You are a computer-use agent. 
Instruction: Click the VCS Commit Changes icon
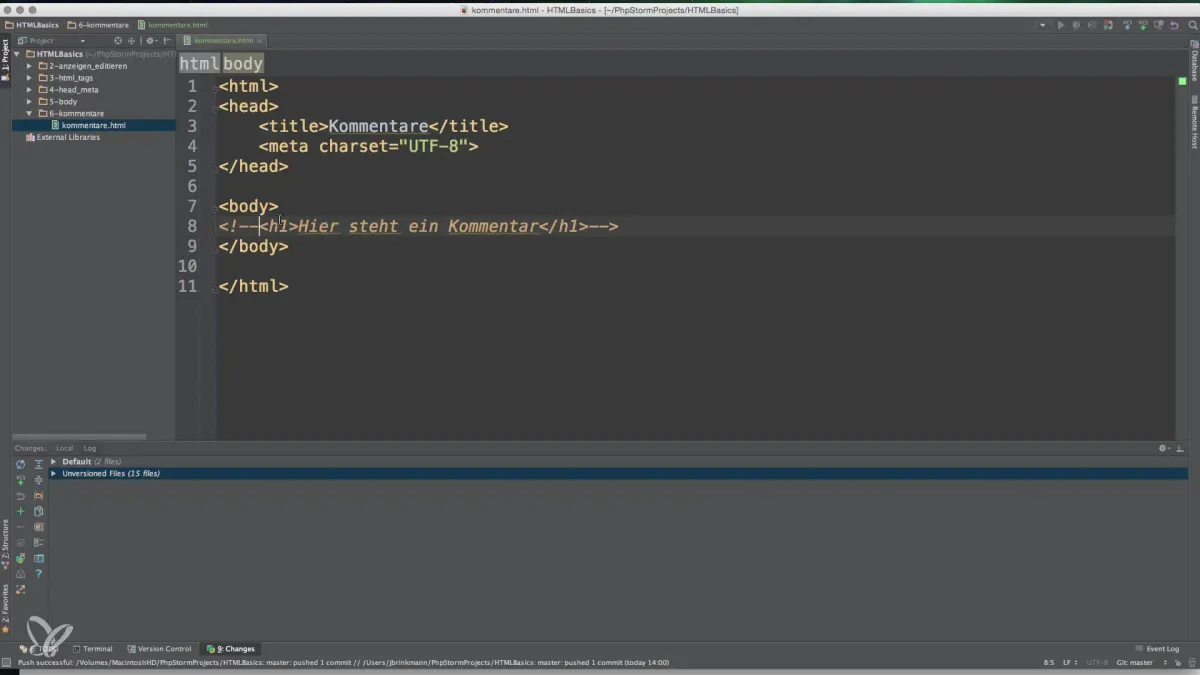point(1142,25)
